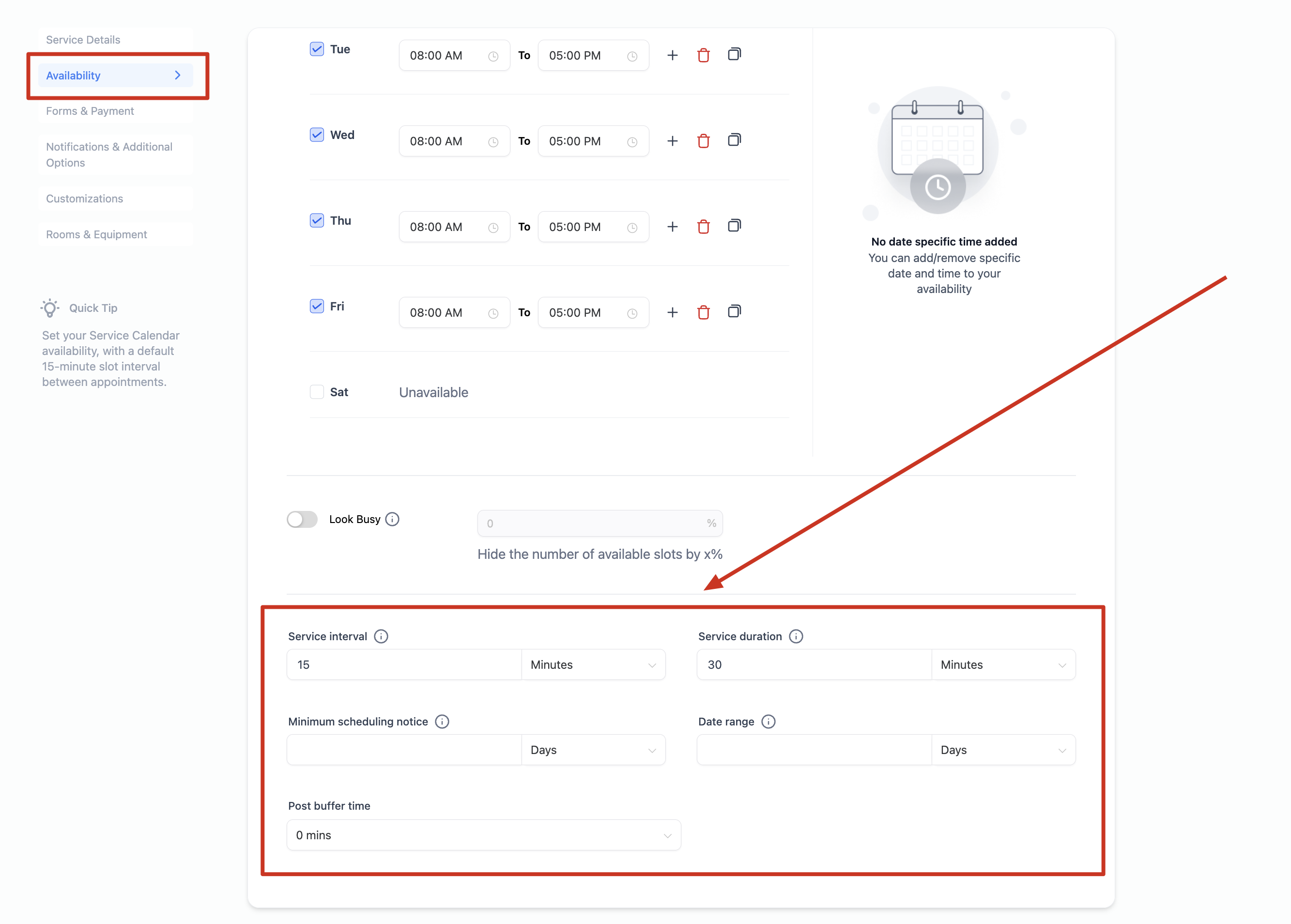Delete the Friday time slot
The image size is (1291, 924).
pos(703,312)
